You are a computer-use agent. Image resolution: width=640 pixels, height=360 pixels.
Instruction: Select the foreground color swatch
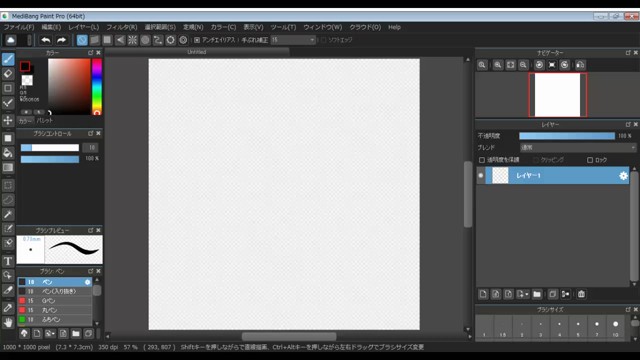pyautogui.click(x=25, y=66)
